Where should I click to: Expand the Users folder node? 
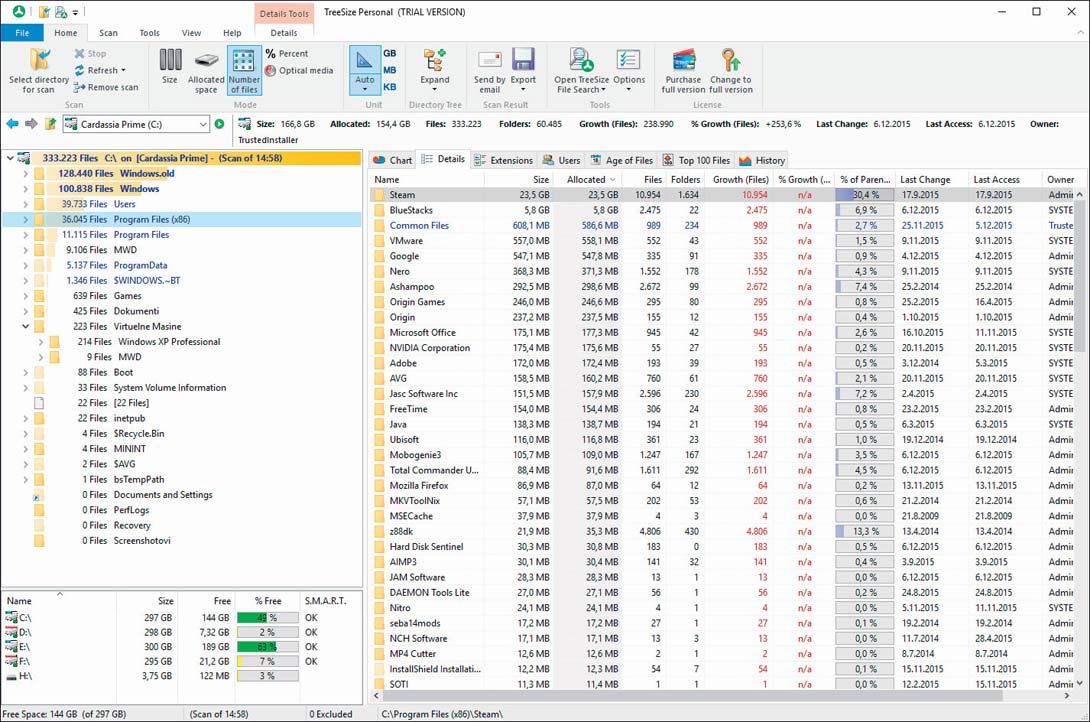coord(26,204)
